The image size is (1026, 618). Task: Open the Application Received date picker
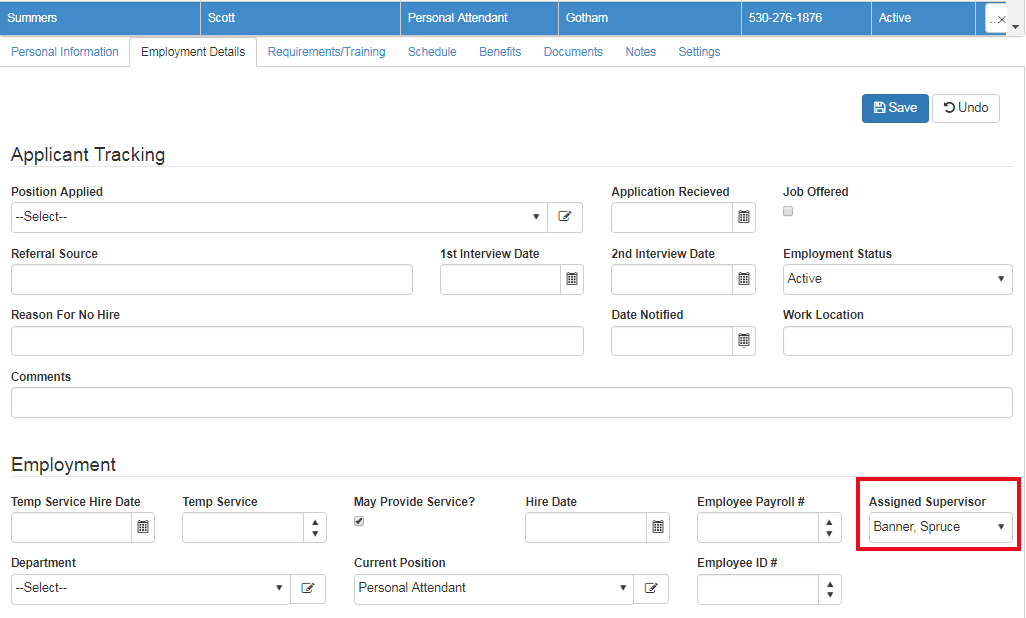(x=743, y=217)
